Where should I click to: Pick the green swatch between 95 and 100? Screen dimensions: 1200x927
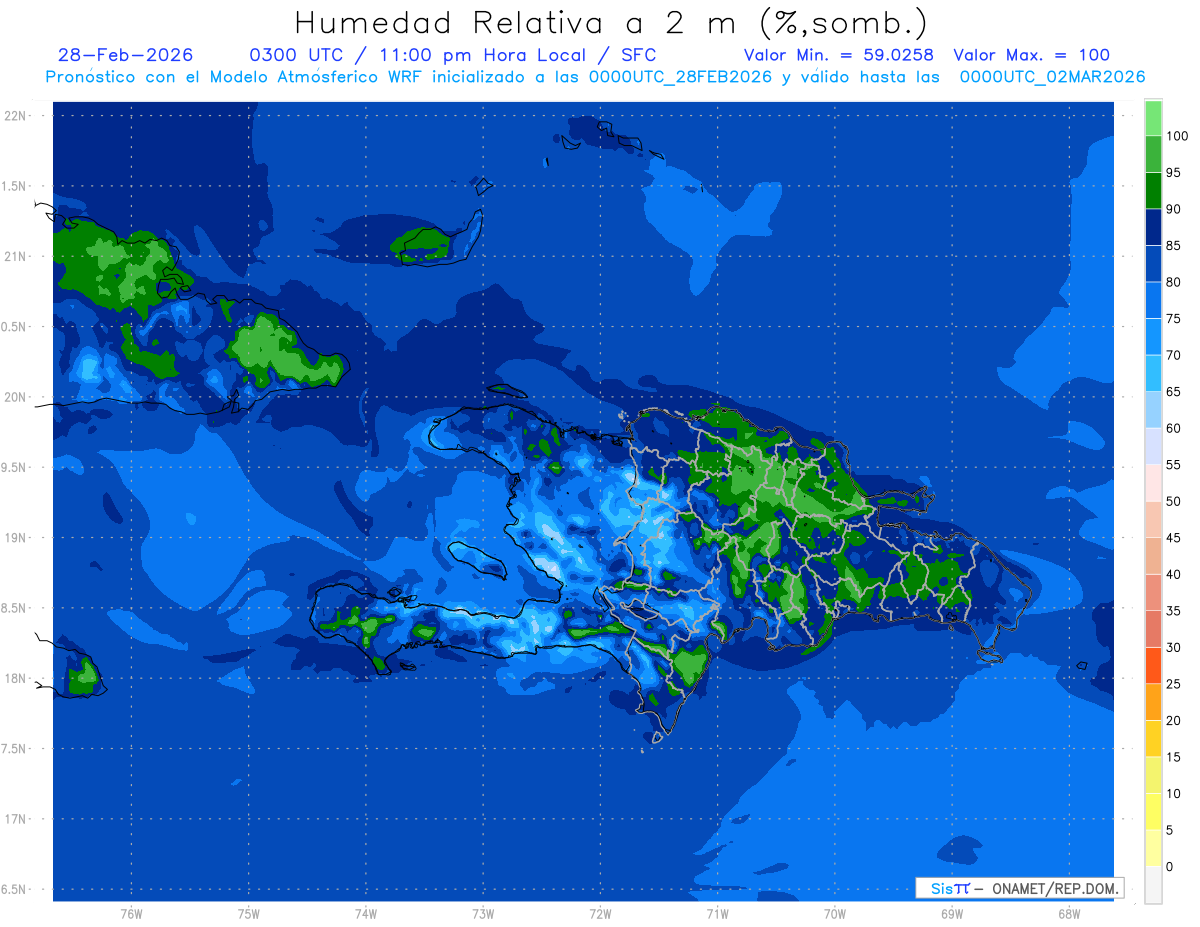(x=1153, y=154)
